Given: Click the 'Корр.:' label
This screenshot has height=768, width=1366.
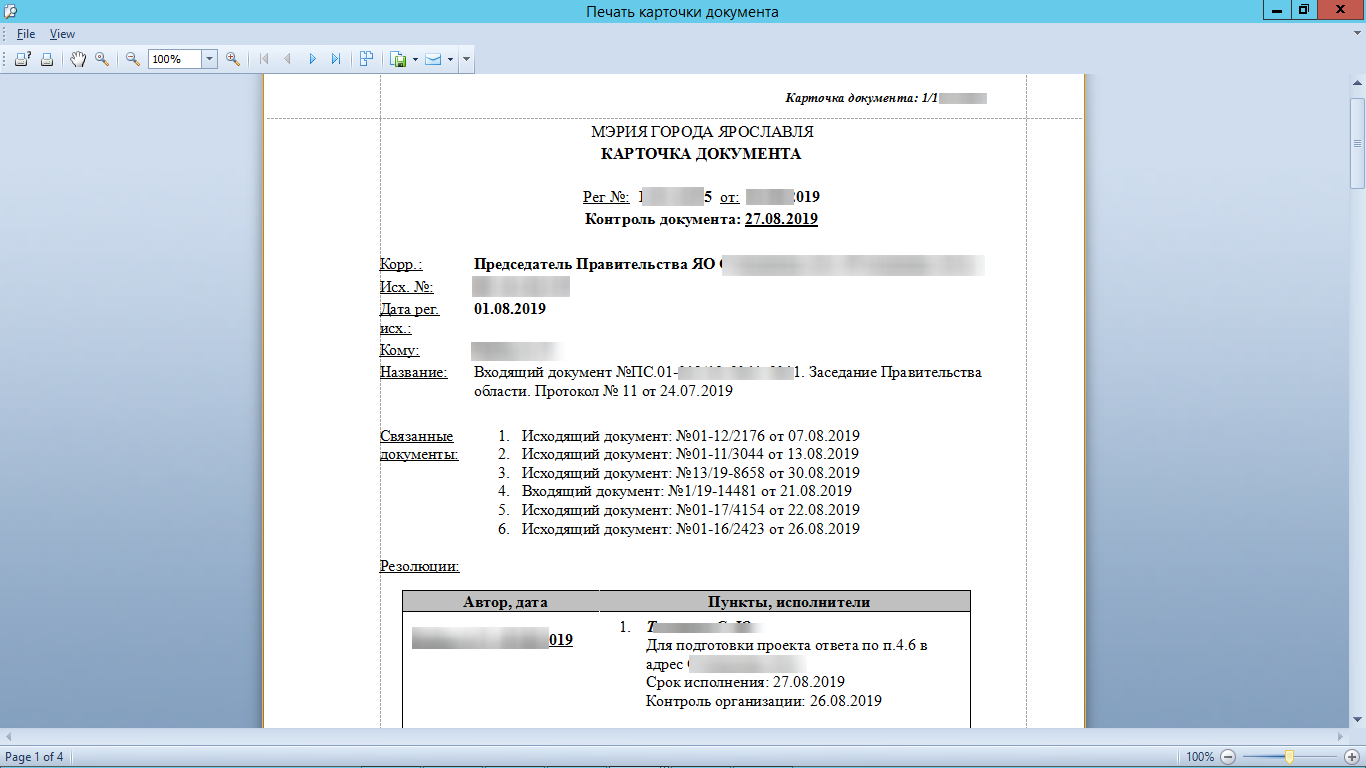Looking at the screenshot, I should 401,265.
